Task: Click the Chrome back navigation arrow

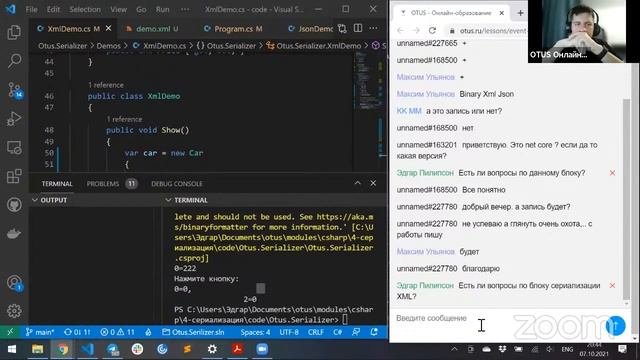Action: click(400, 30)
